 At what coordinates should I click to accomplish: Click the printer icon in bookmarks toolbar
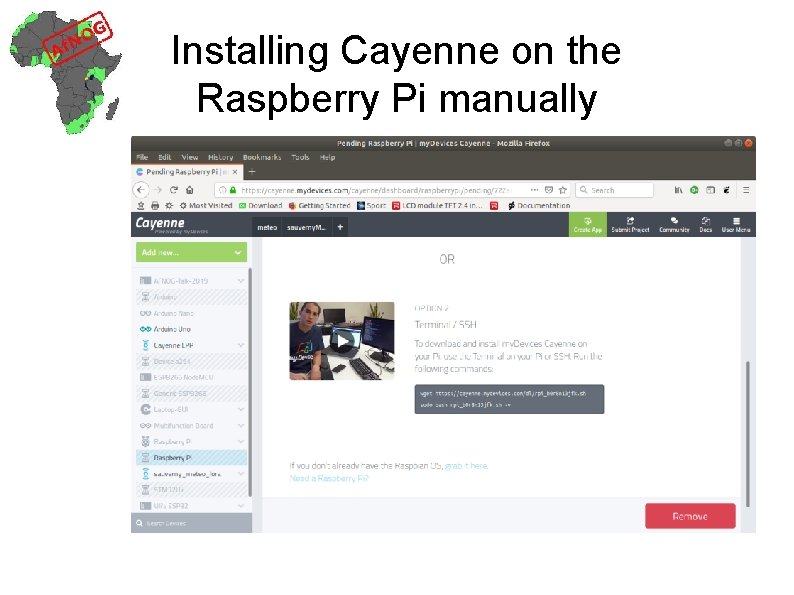(x=155, y=206)
